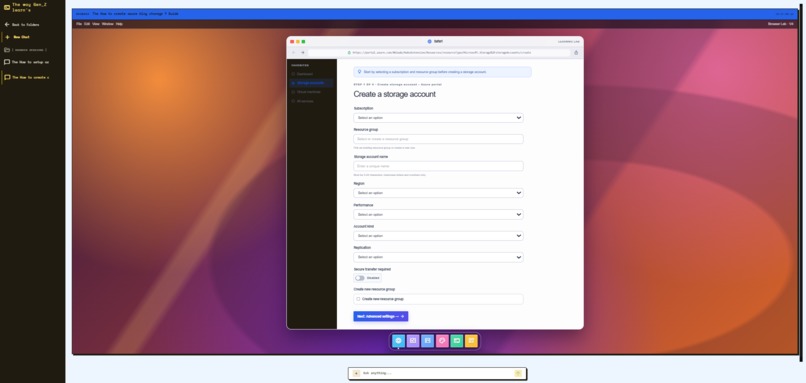The image size is (806, 383).
Task: Open the Performance dropdown
Action: click(438, 214)
